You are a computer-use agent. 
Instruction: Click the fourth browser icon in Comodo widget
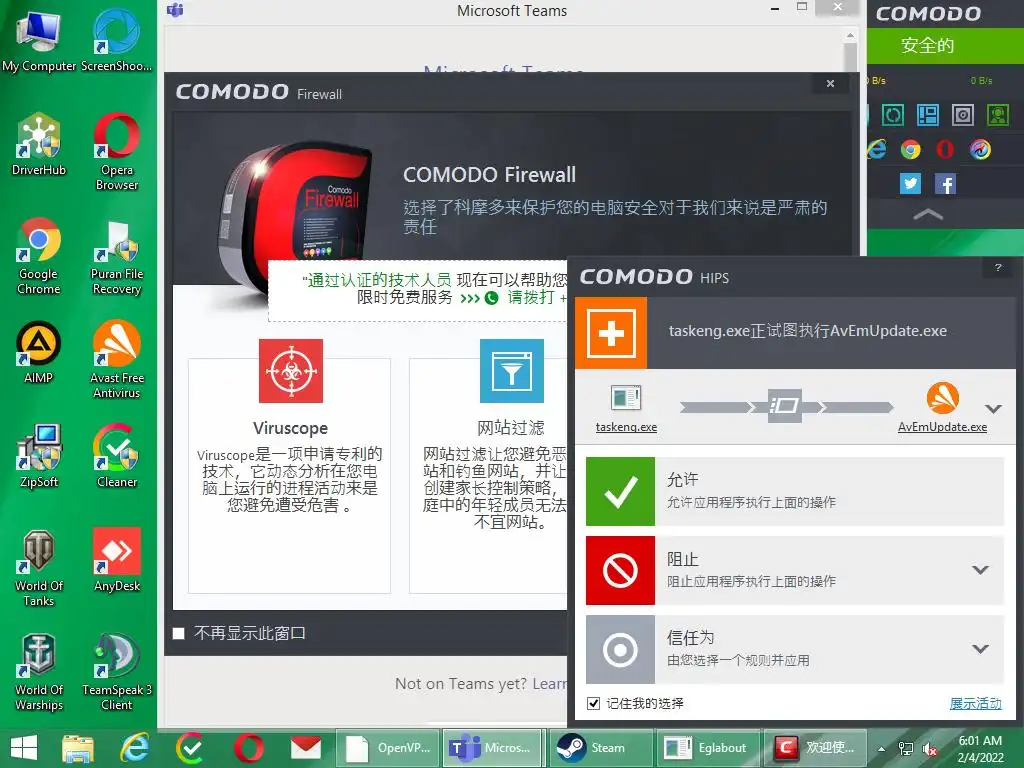coord(980,150)
